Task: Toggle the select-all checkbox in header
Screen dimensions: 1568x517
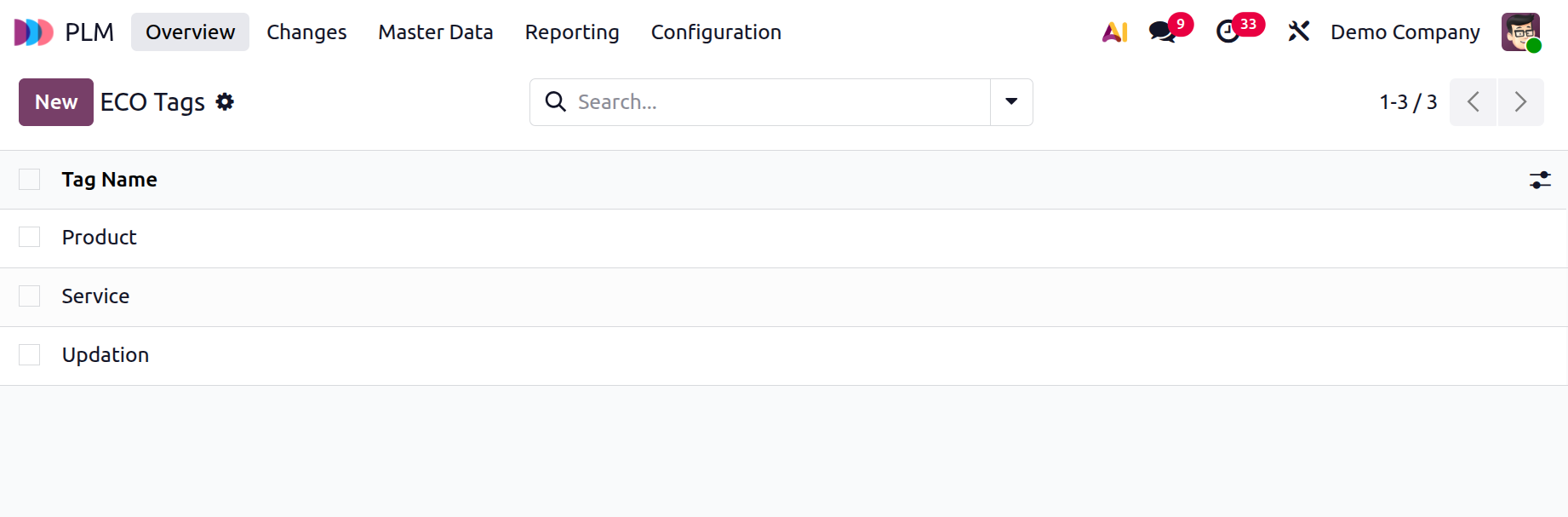Action: pos(30,180)
